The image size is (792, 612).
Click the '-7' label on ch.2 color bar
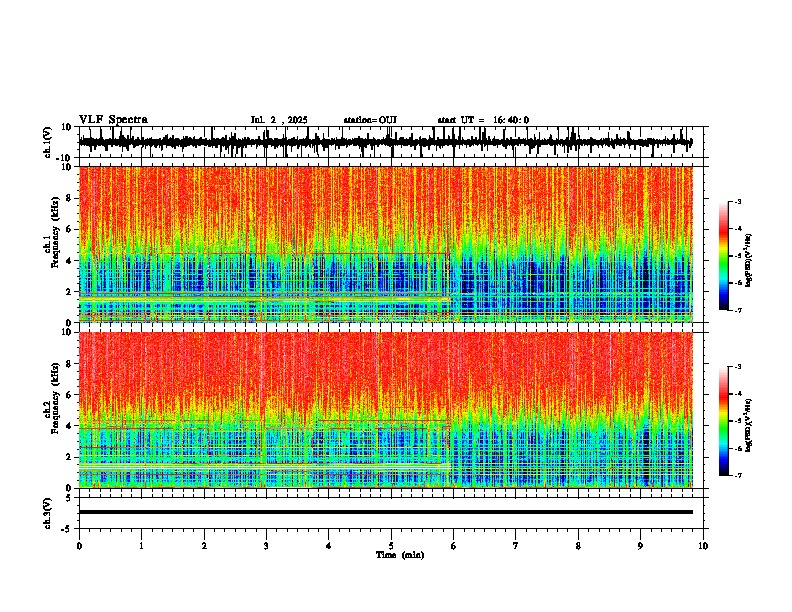click(737, 475)
